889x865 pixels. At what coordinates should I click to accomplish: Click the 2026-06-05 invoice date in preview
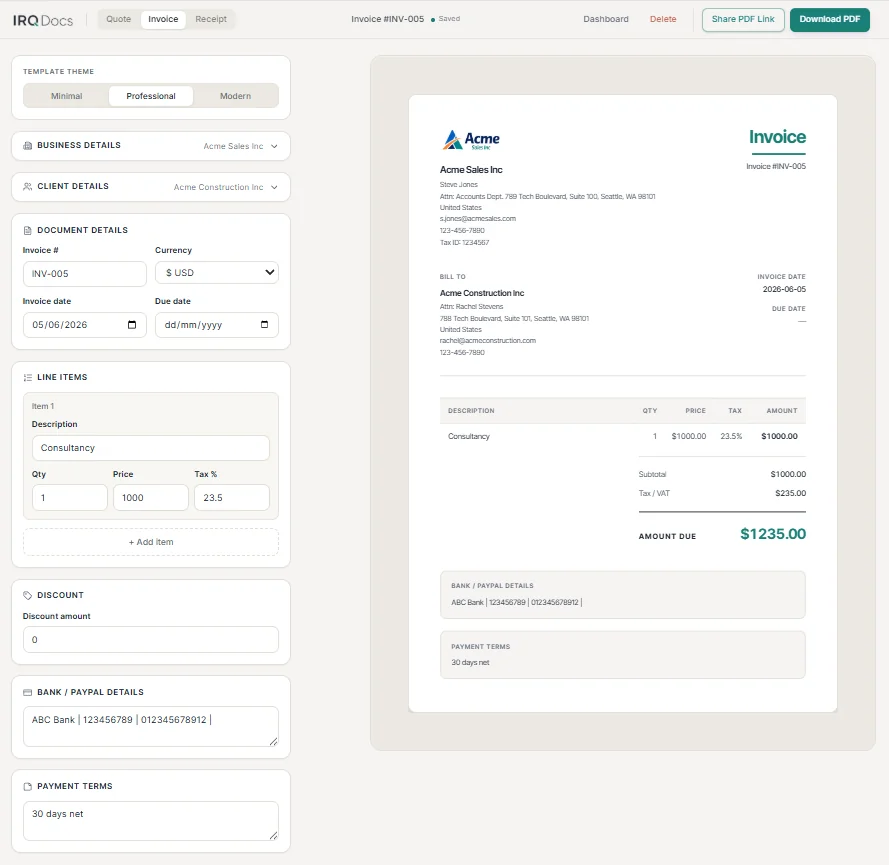pyautogui.click(x=784, y=289)
